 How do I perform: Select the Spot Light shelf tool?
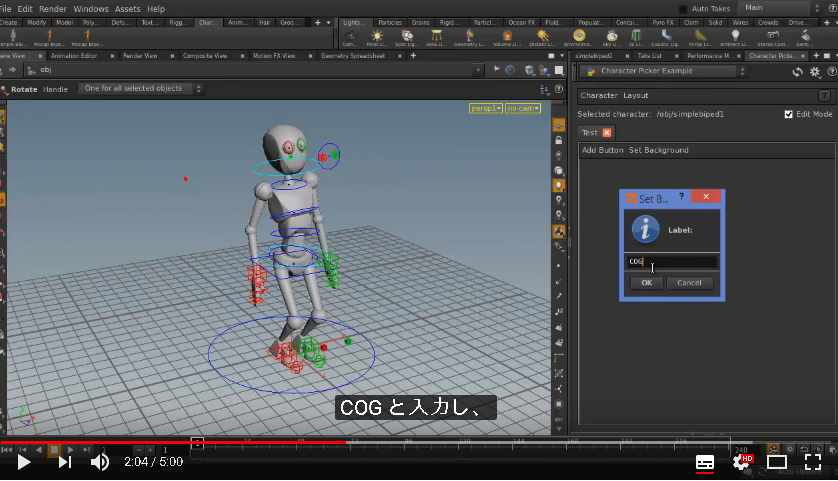(x=407, y=36)
